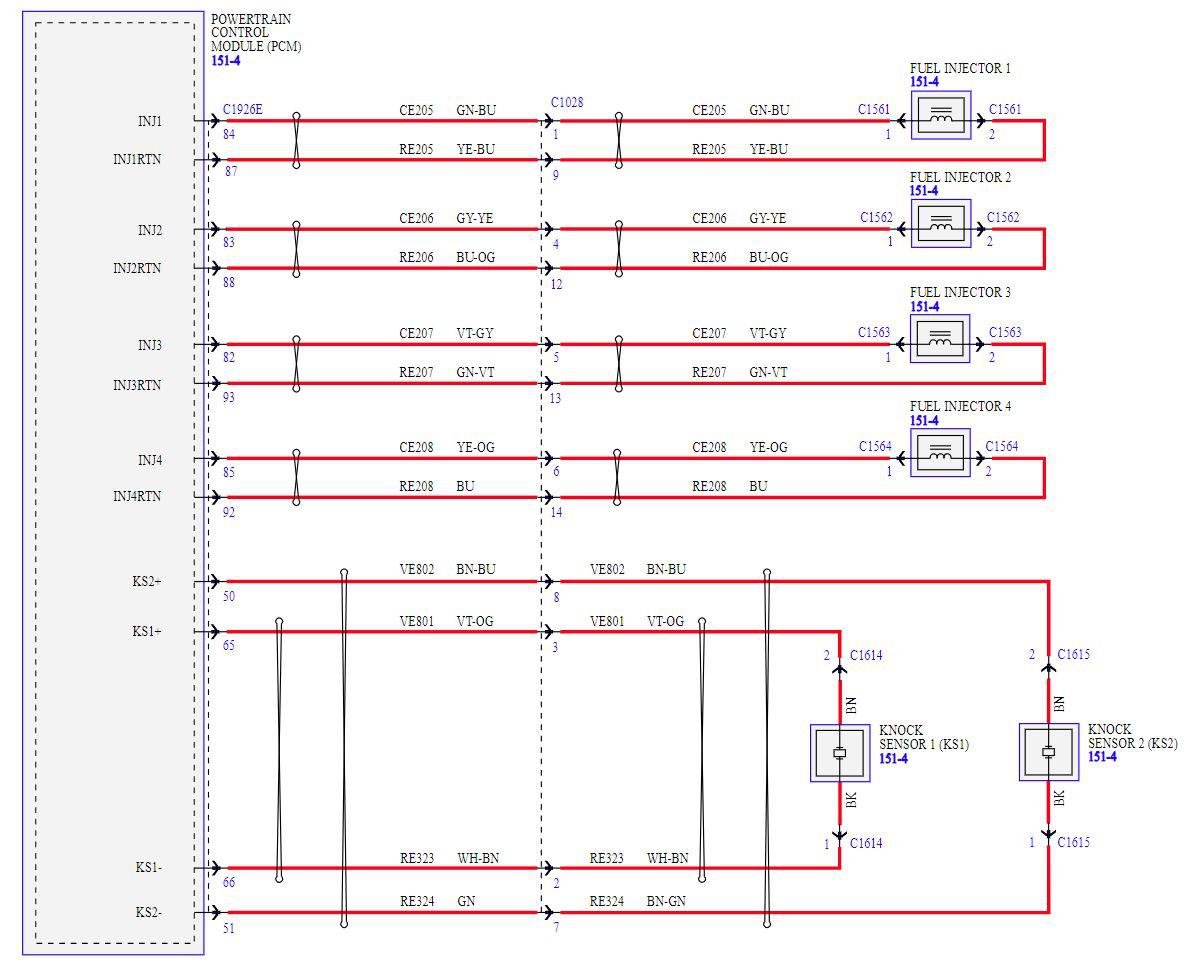Select the KS2+ pin label on the PCM
Viewport: 1197px width, 966px height.
click(147, 581)
